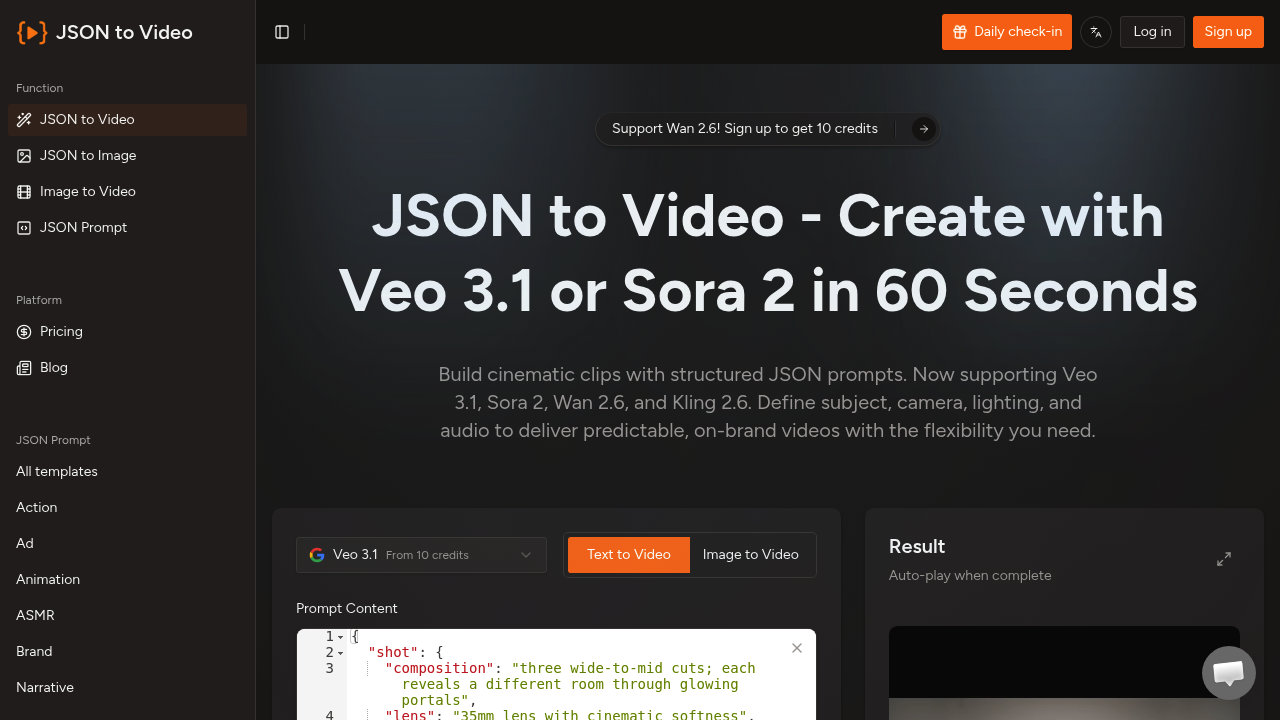Click the Sign up button

1228,31
